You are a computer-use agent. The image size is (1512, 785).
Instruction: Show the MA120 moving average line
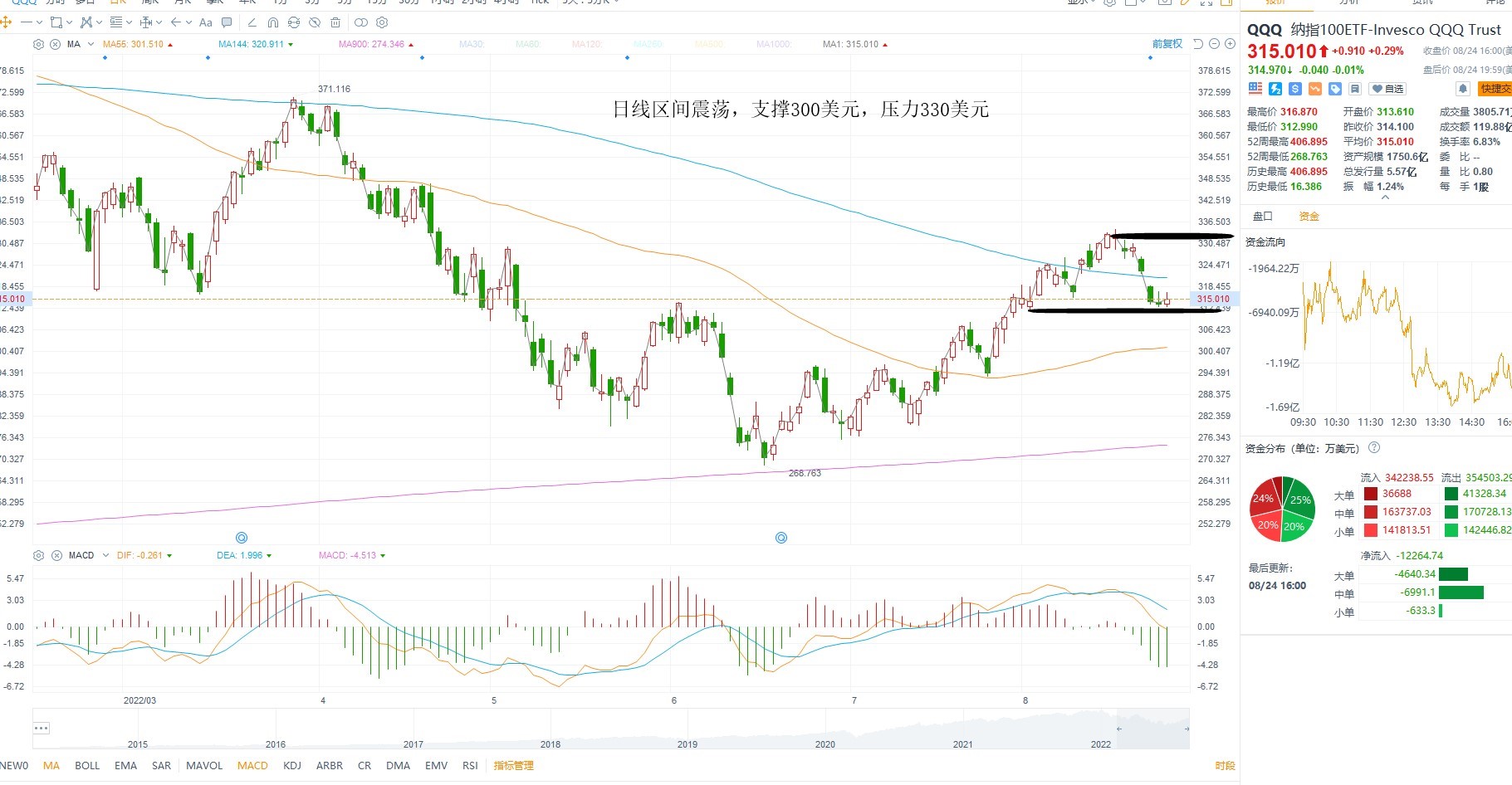click(x=586, y=44)
